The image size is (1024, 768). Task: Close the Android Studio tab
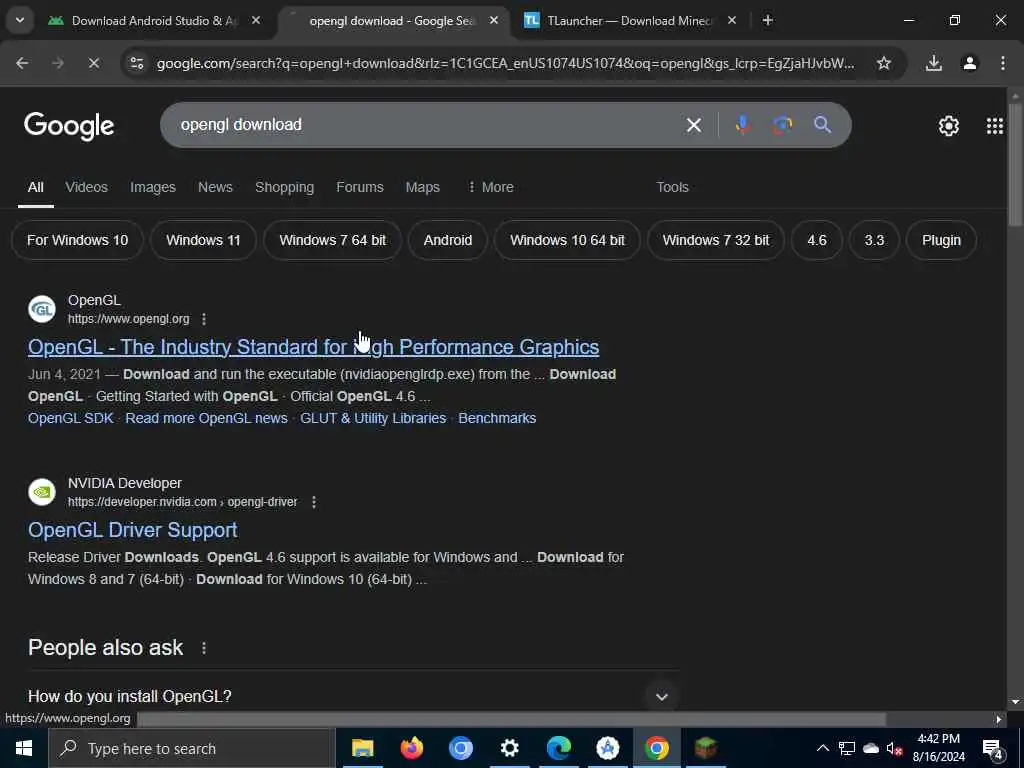256,20
